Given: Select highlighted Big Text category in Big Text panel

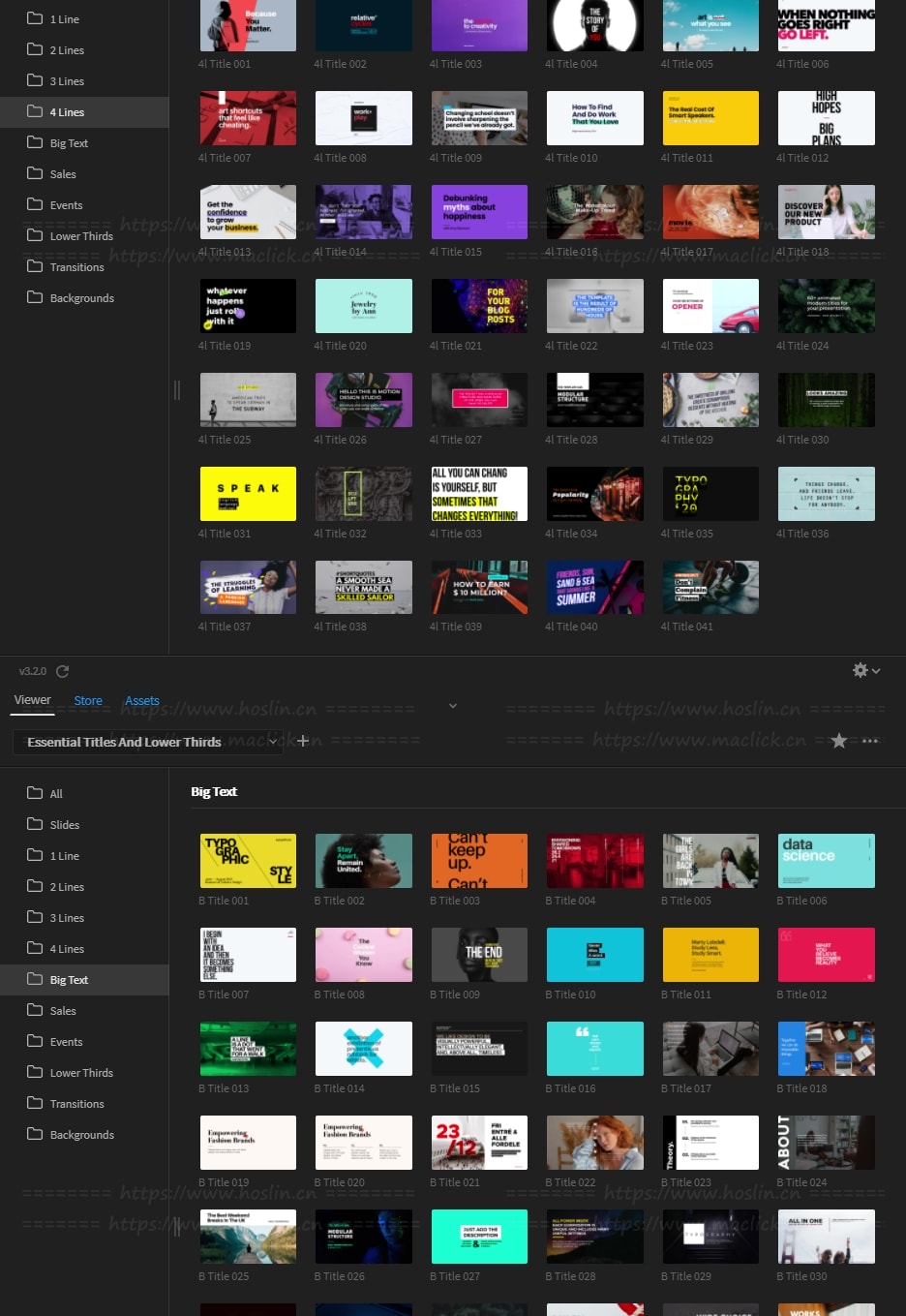Looking at the screenshot, I should click(x=84, y=979).
